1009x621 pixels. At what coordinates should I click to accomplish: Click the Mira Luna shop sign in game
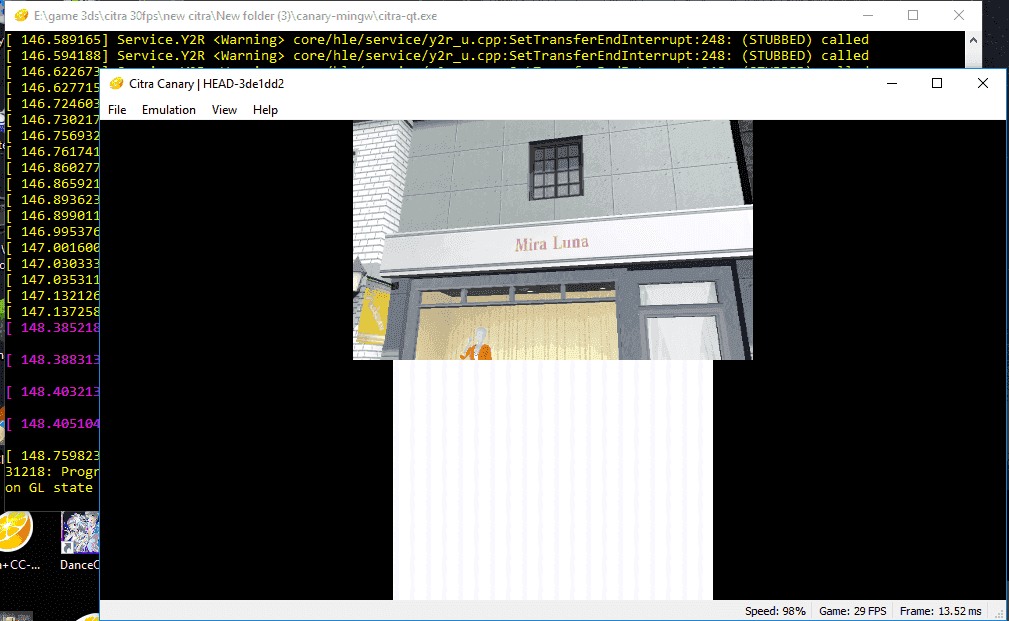(551, 243)
